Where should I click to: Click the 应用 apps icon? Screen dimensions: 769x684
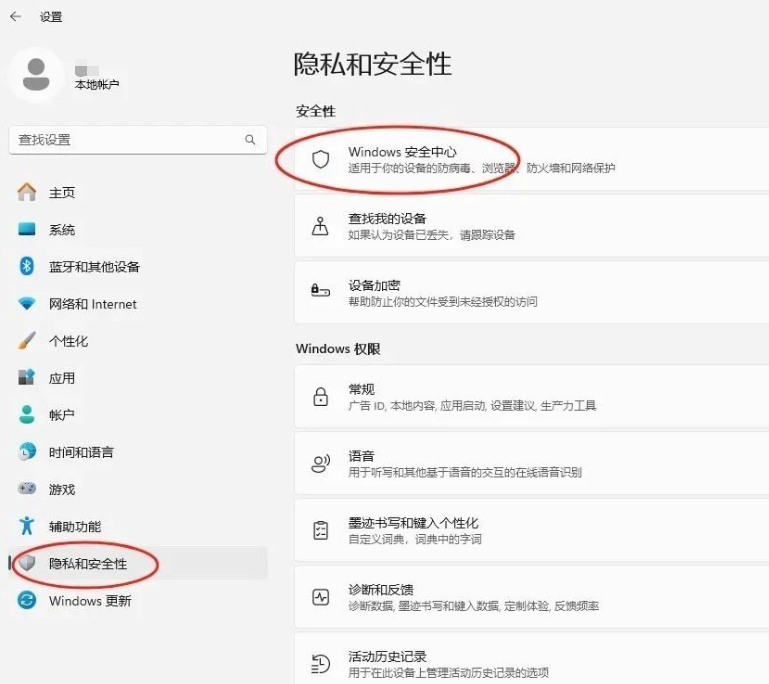coord(26,378)
